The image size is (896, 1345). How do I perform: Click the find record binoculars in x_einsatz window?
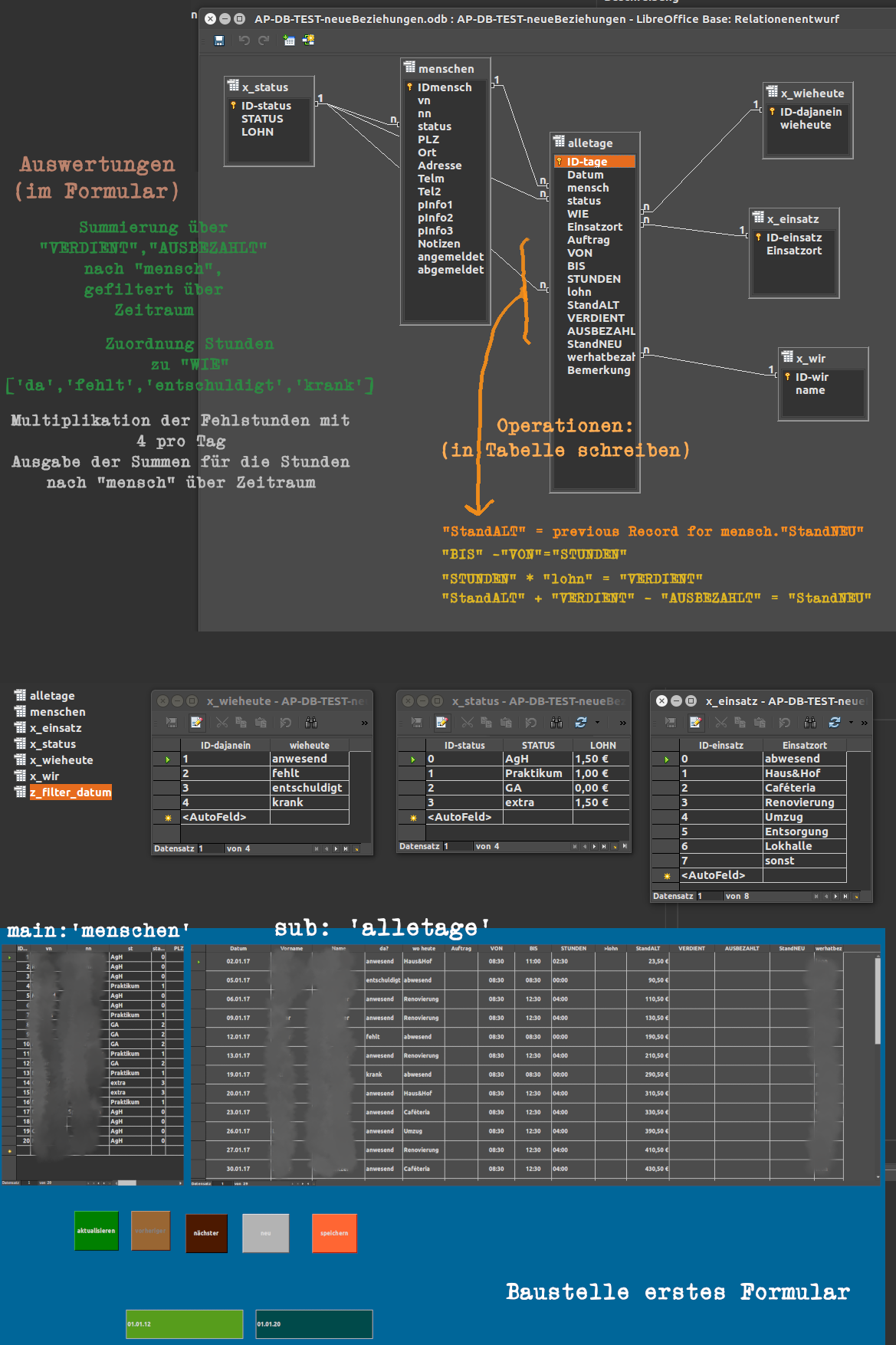[x=810, y=722]
